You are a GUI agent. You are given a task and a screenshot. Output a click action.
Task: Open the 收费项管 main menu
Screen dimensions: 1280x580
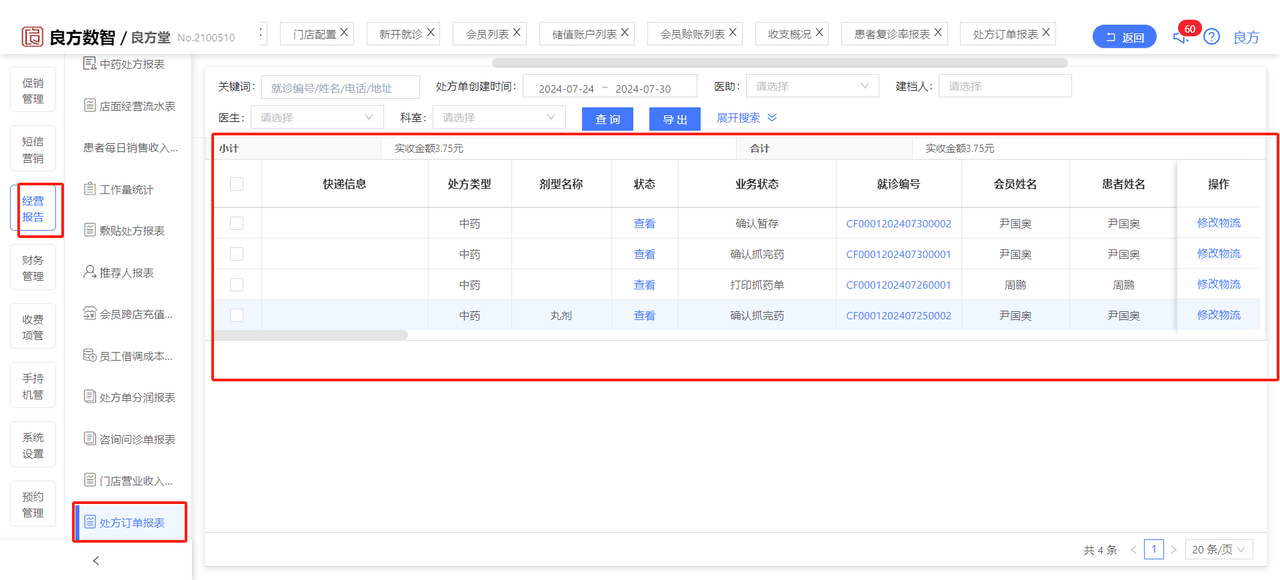click(x=33, y=327)
